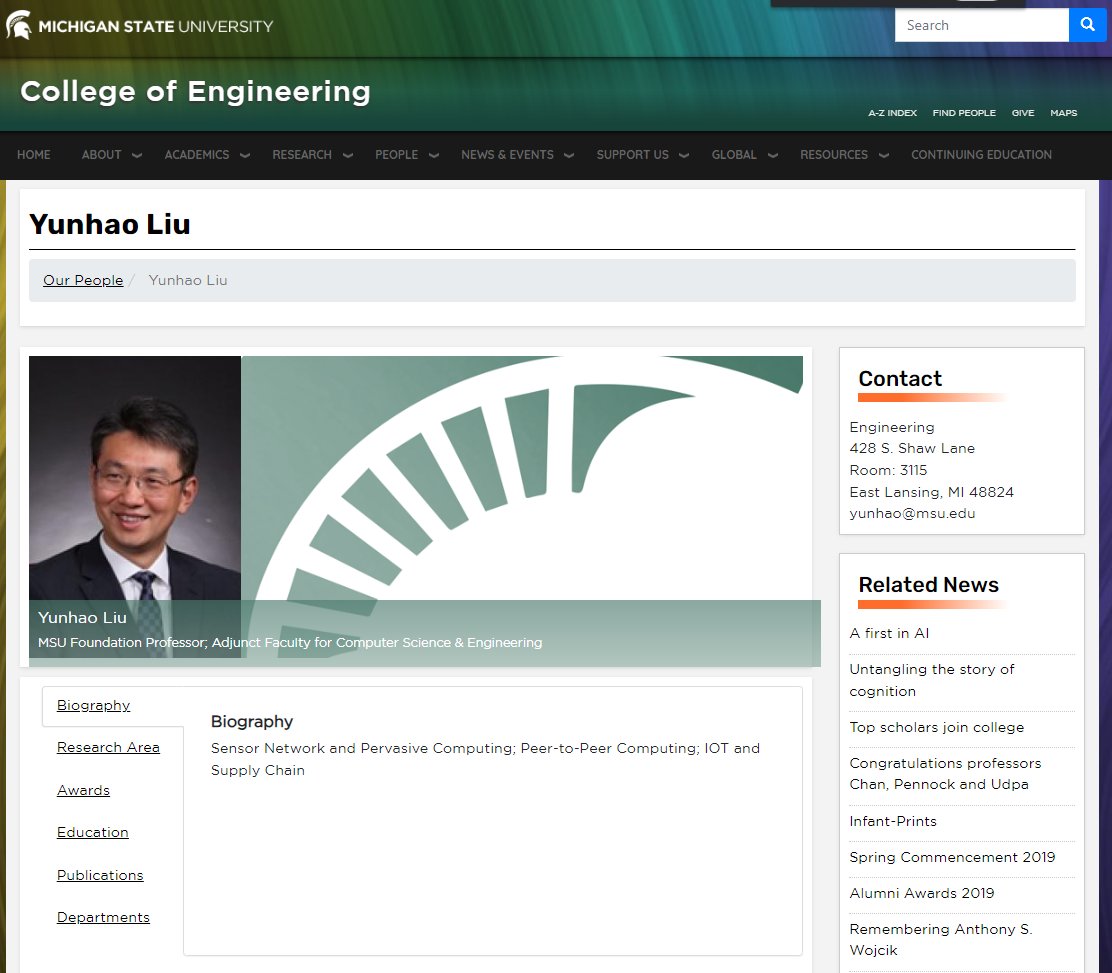This screenshot has width=1112, height=973.
Task: Click the blue search magnifier button
Action: pyautogui.click(x=1087, y=25)
